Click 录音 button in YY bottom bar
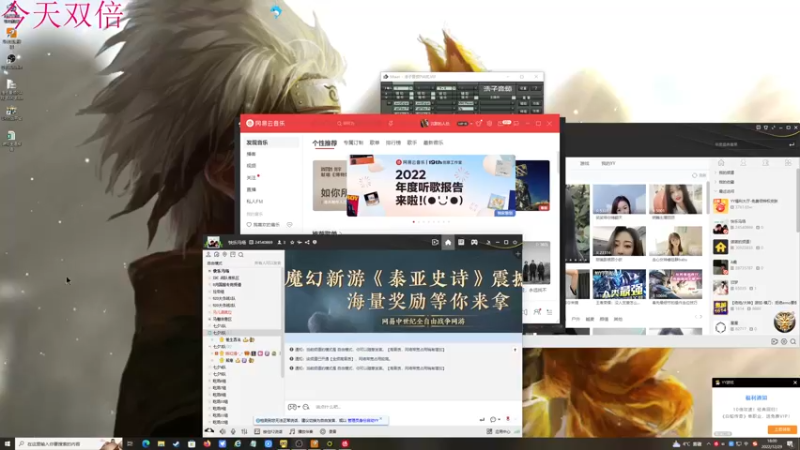The width and height of the screenshot is (800, 450). click(x=328, y=431)
